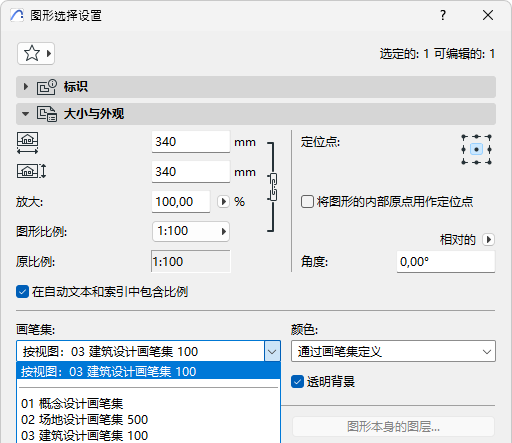Select the bottom-right anchor point
512x443 pixels.
pyautogui.click(x=489, y=162)
